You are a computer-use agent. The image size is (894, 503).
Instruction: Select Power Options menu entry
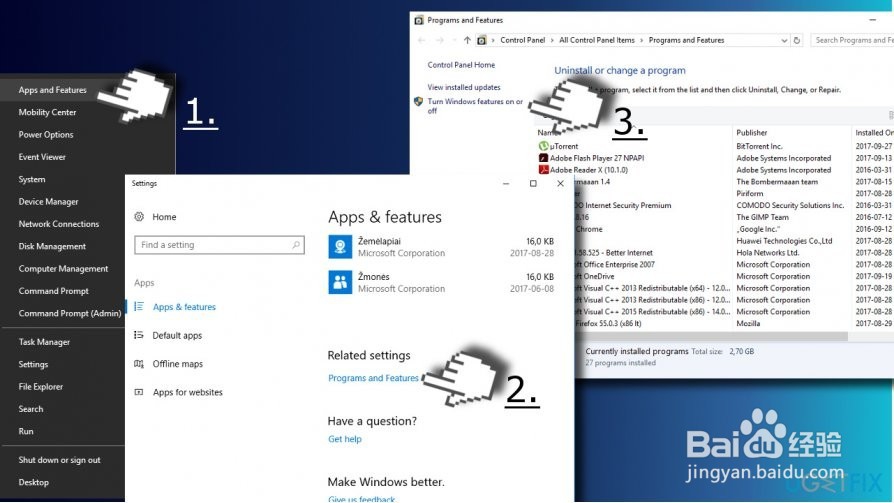[x=46, y=135]
